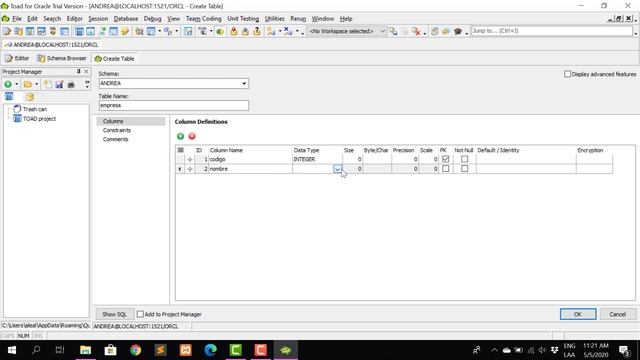Screen dimensions: 640x360
Task: Click the Jump to search field
Action: [551, 31]
